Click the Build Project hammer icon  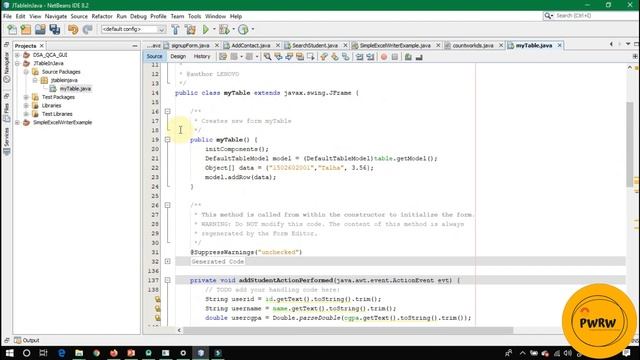point(176,29)
